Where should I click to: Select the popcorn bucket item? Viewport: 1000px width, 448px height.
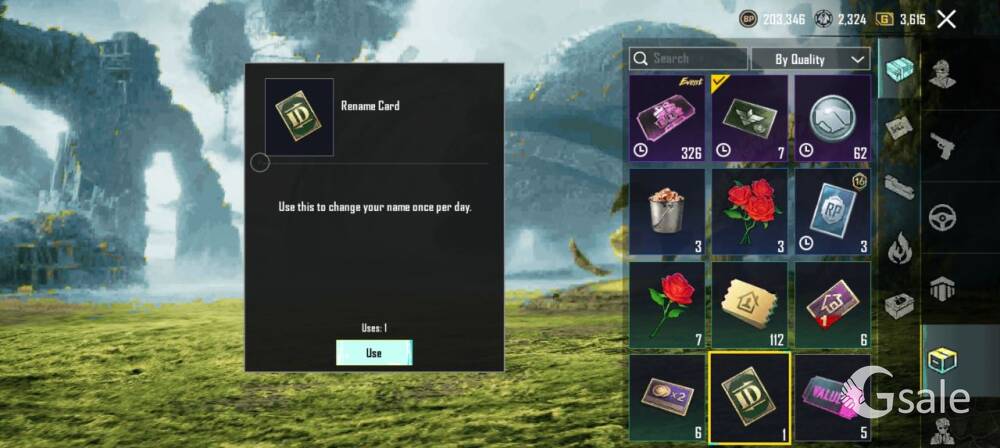(667, 212)
